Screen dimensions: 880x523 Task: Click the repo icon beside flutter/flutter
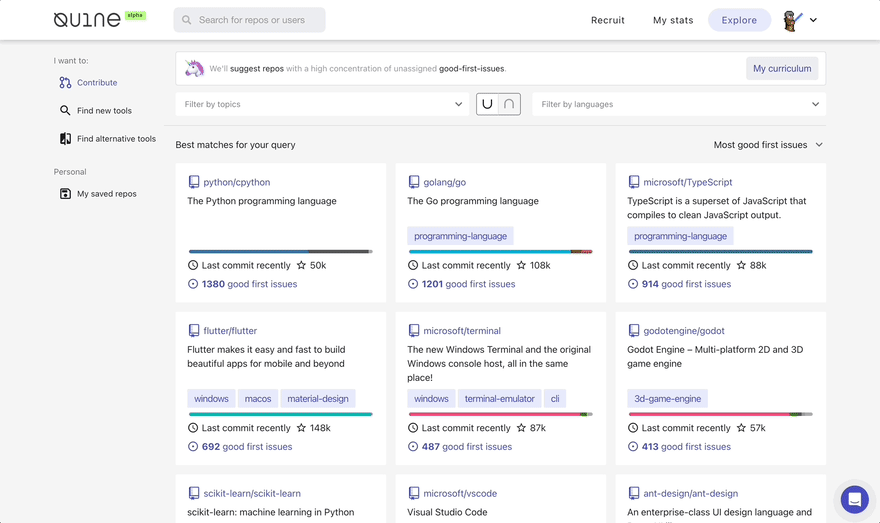point(194,331)
